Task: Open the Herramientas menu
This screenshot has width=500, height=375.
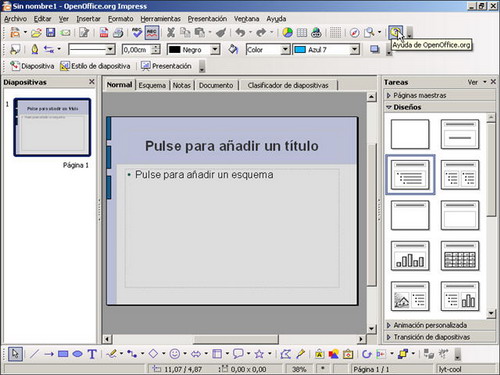Action: pos(160,19)
